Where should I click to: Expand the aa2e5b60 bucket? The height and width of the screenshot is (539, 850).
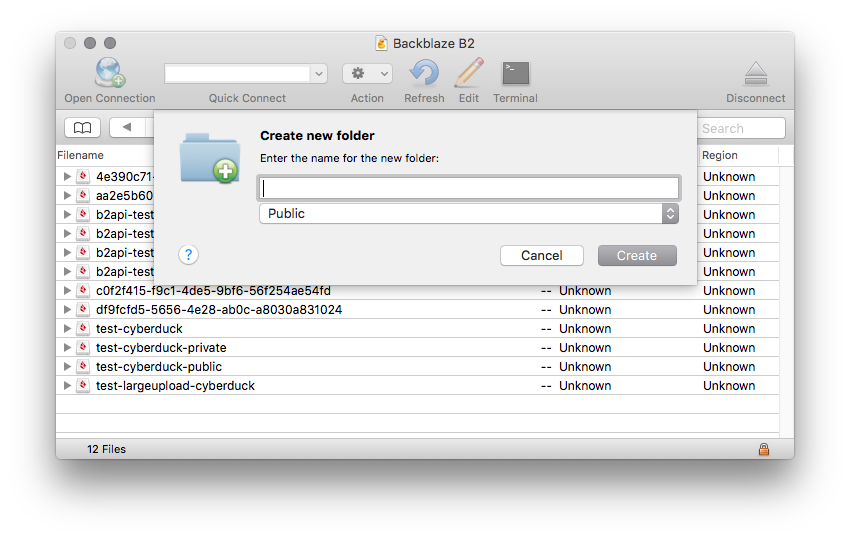tap(67, 195)
